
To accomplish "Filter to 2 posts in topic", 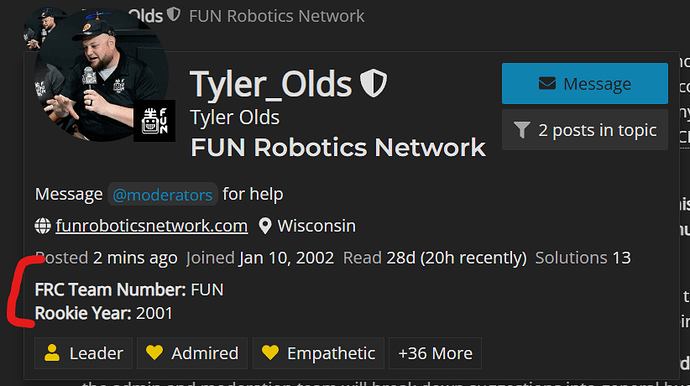I will 585,130.
